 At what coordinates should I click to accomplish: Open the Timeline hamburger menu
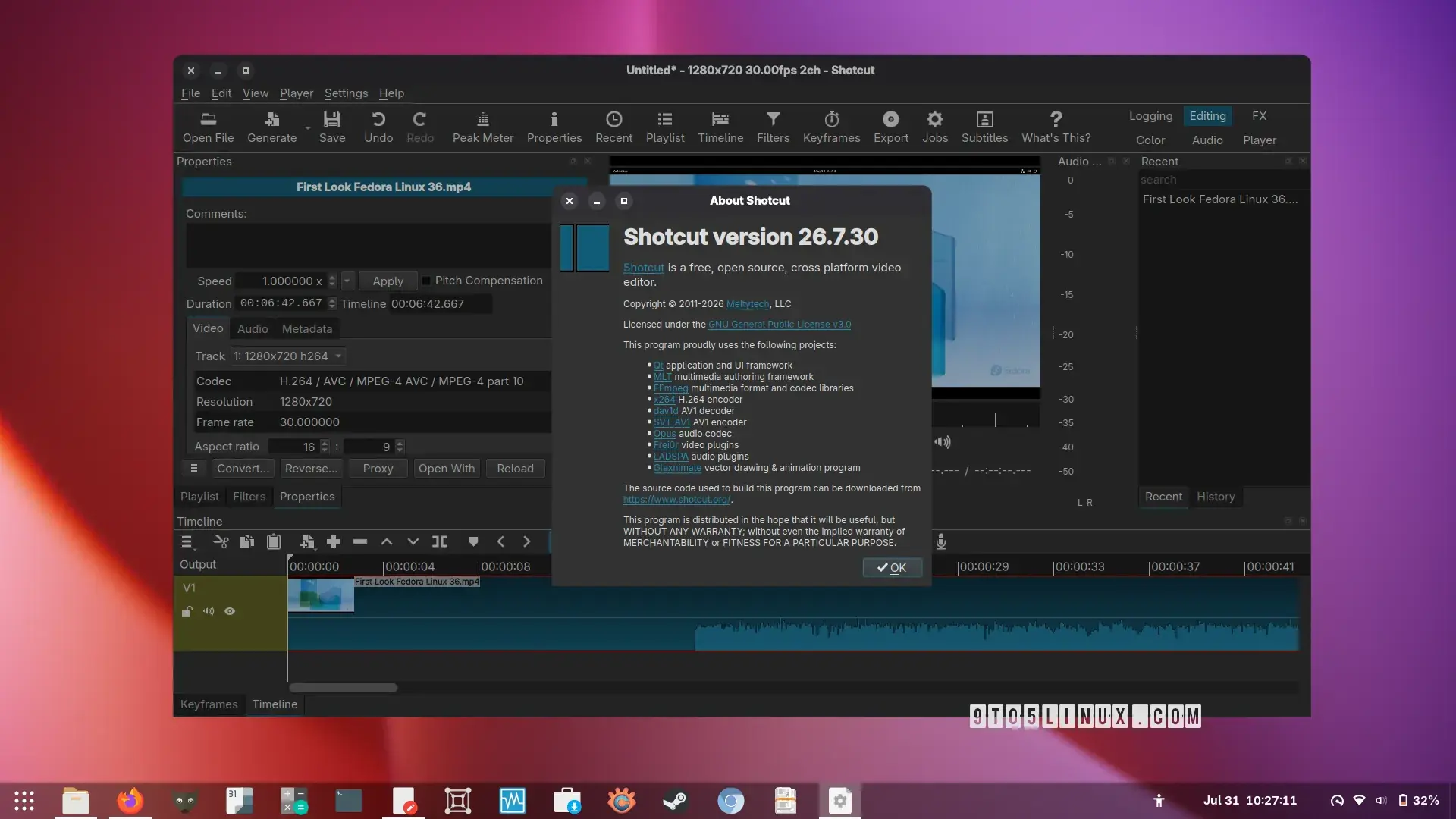(187, 541)
